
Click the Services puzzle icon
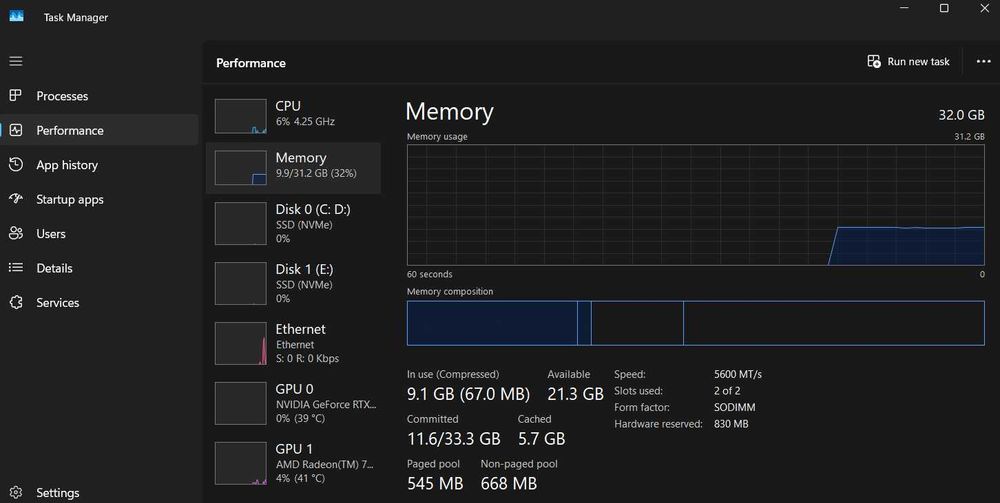click(15, 302)
